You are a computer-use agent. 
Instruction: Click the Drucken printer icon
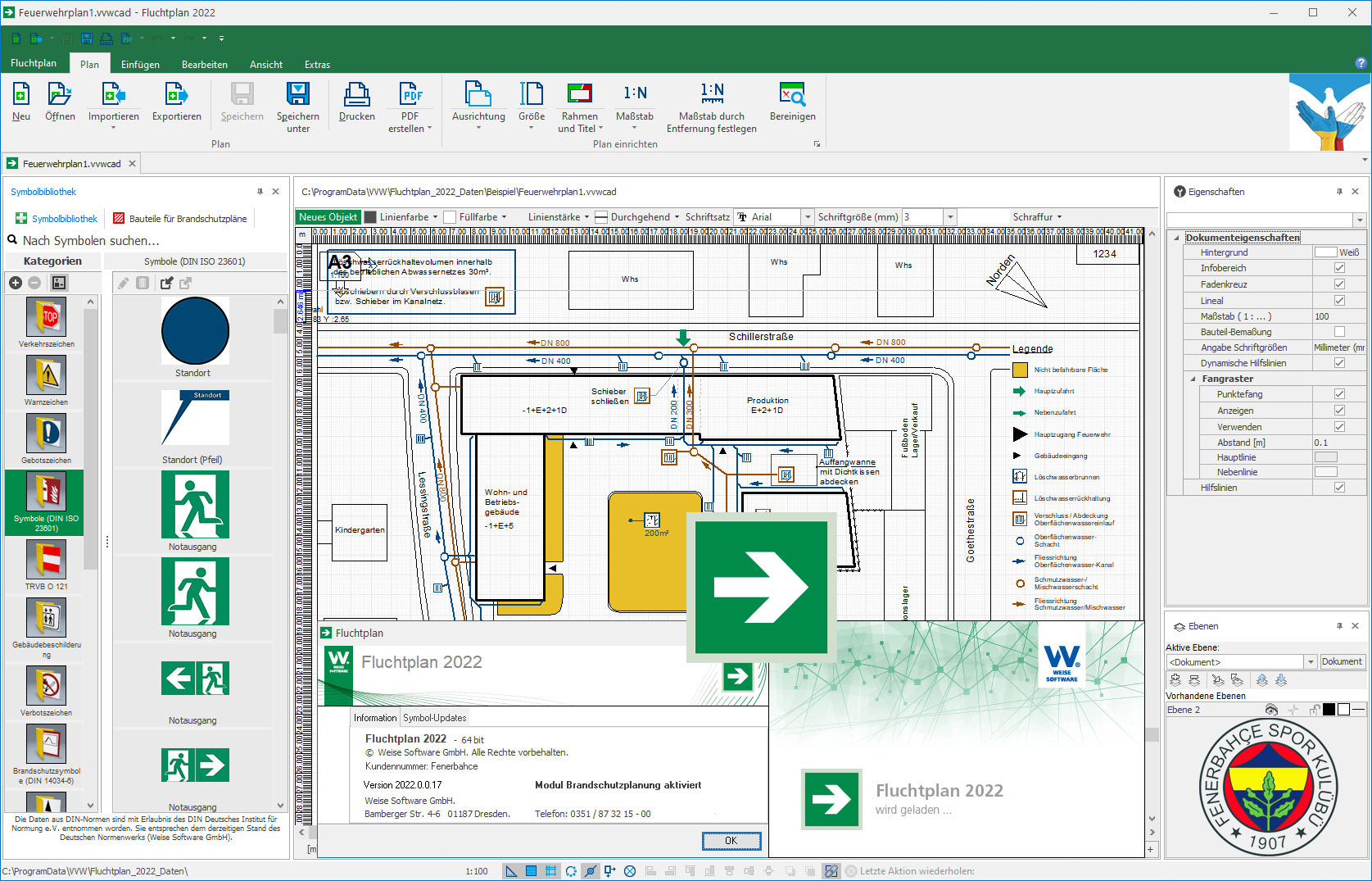[x=356, y=95]
